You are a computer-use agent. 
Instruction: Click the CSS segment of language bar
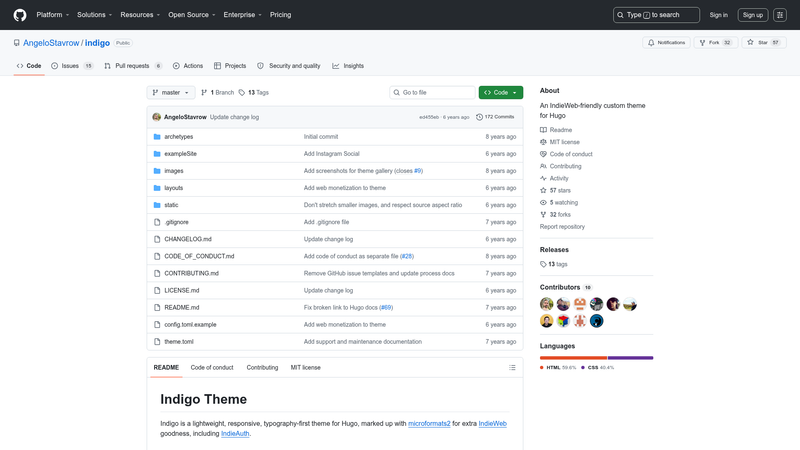click(x=631, y=358)
